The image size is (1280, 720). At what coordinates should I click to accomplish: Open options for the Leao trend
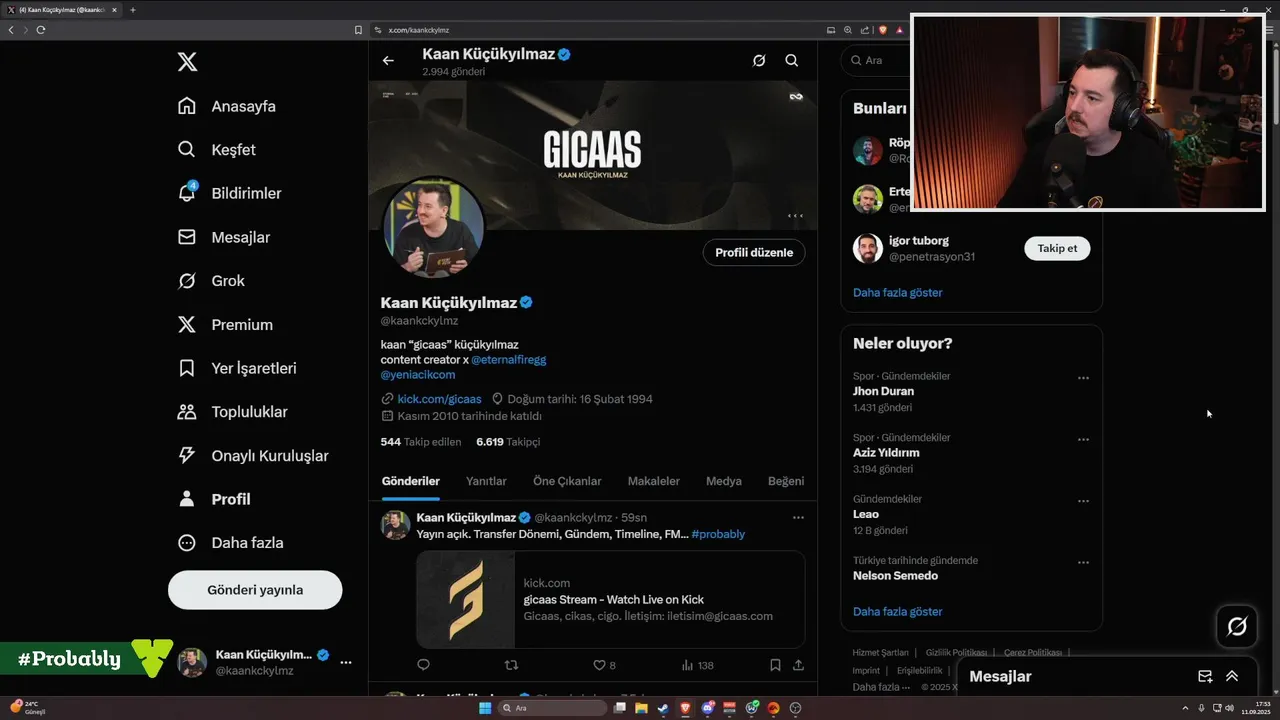pyautogui.click(x=1083, y=501)
